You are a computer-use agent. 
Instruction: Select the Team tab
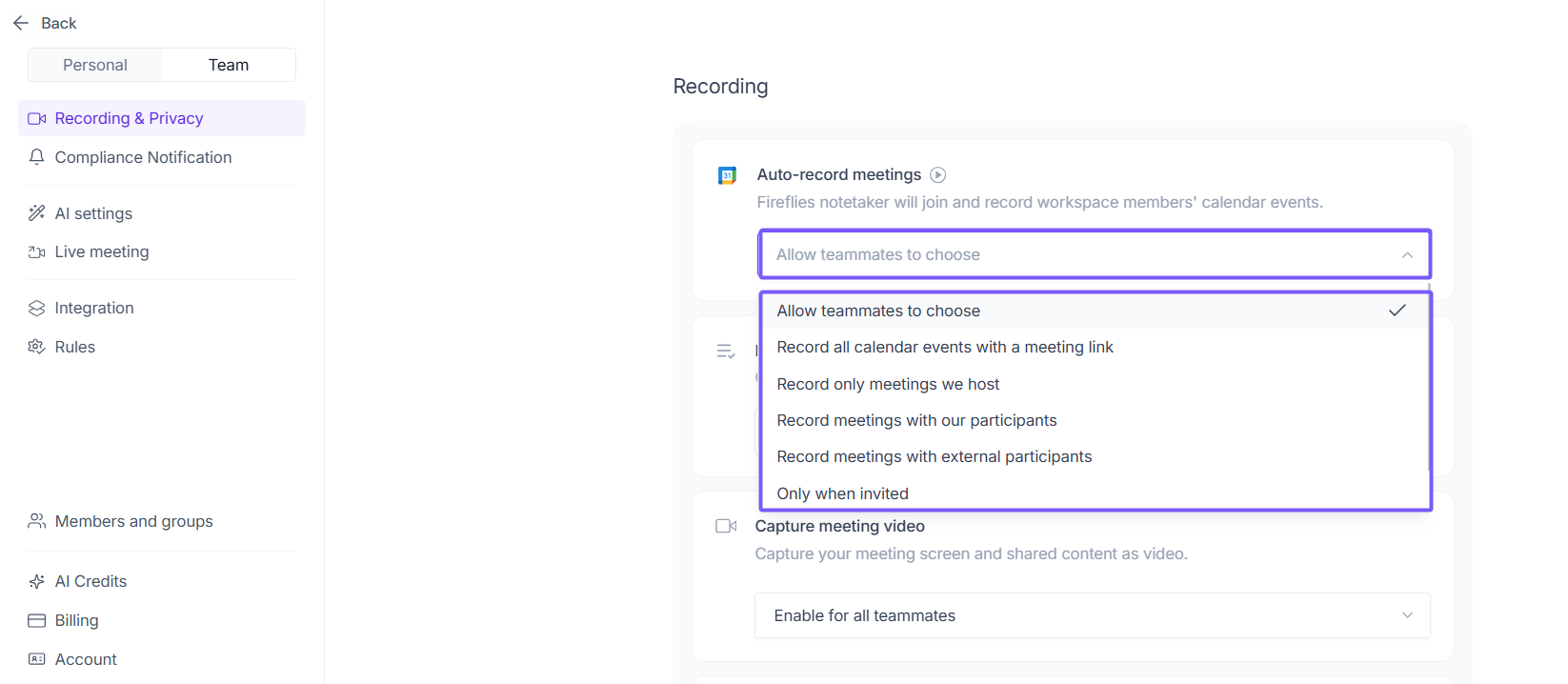[x=229, y=65]
